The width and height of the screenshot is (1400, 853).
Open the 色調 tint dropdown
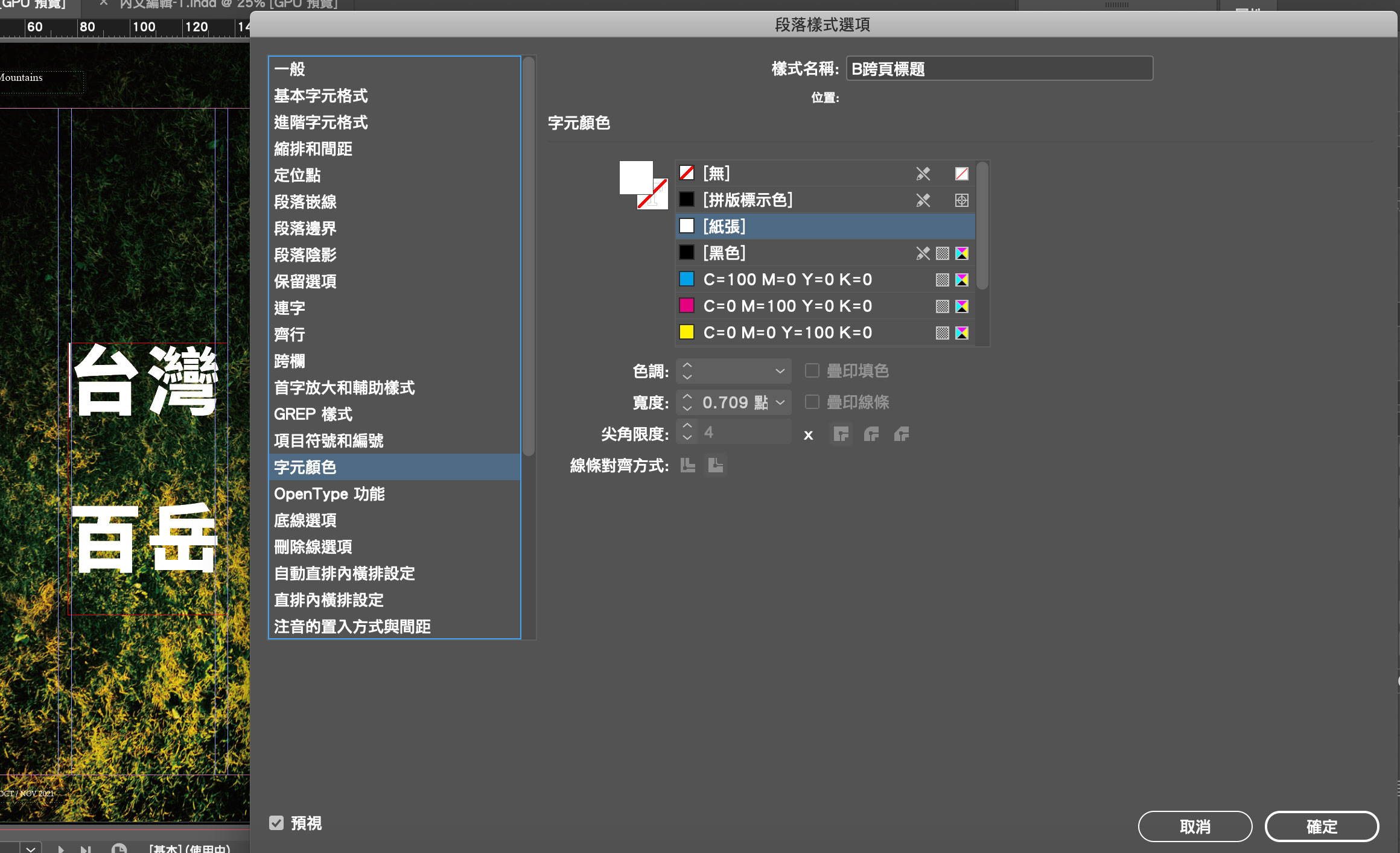pyautogui.click(x=780, y=371)
